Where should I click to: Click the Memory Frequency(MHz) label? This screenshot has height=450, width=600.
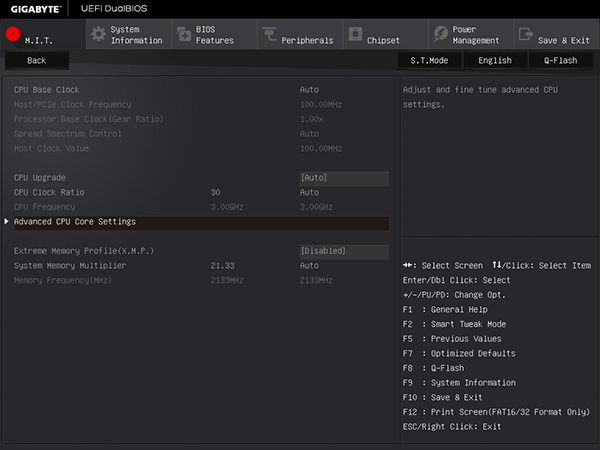[63, 280]
